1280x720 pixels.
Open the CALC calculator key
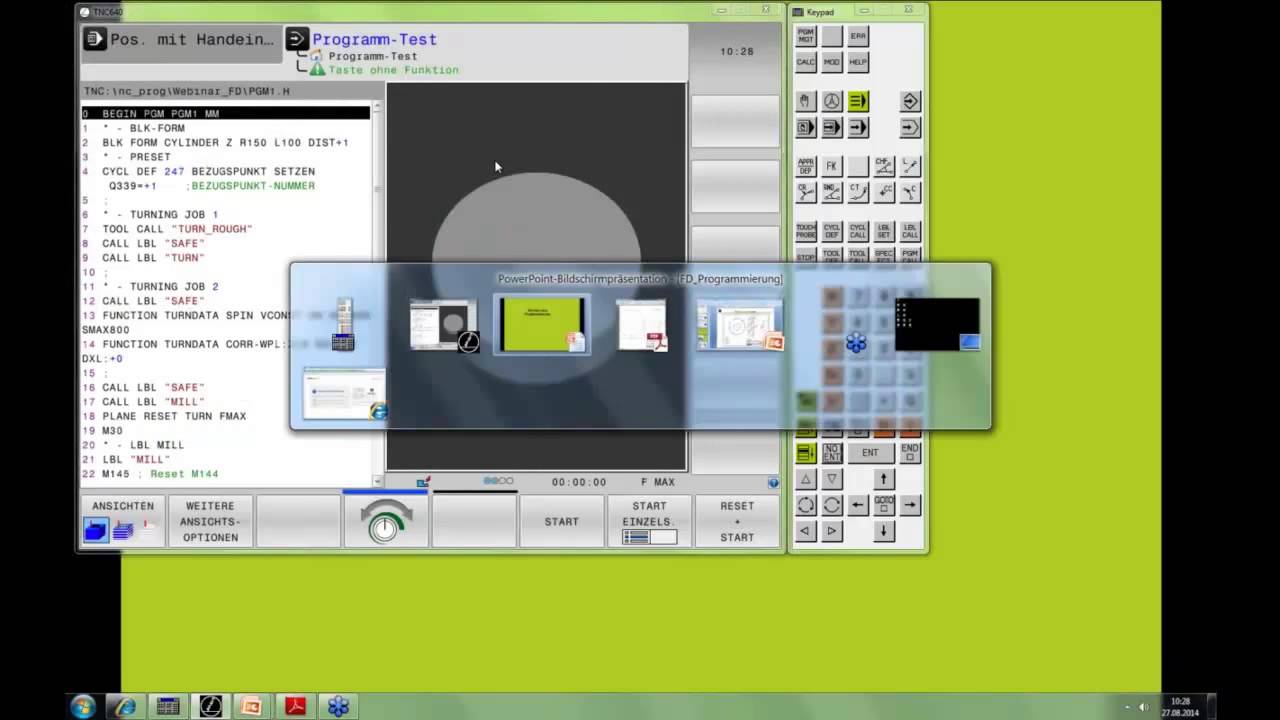pos(805,62)
